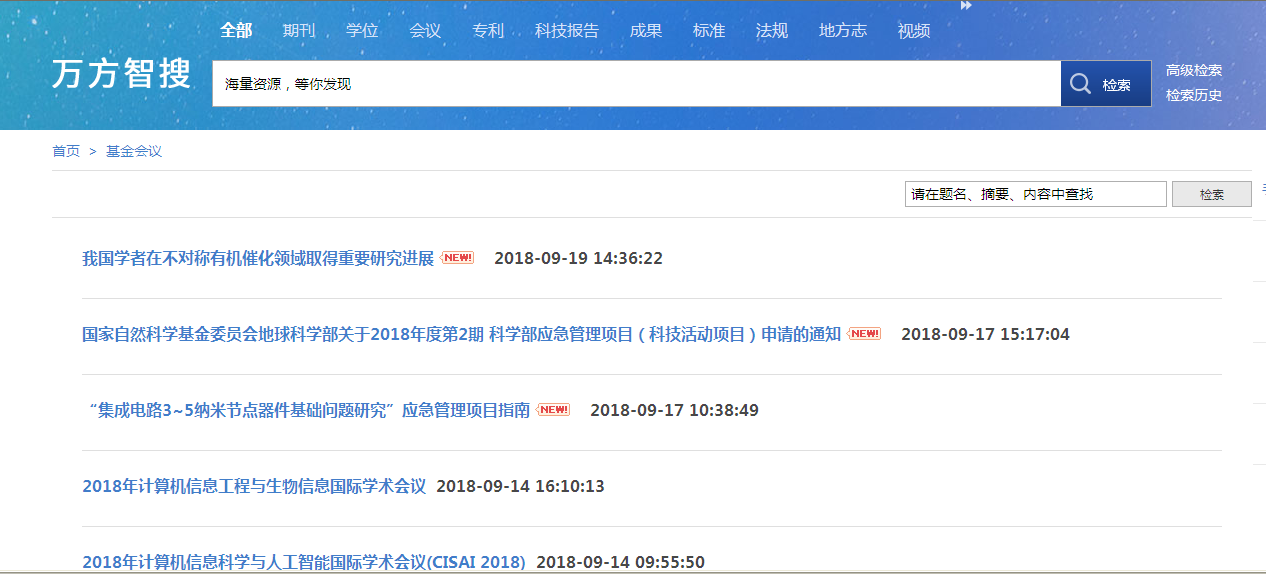This screenshot has height=574, width=1266.
Task: Open the 会议 category tab
Action: coord(425,31)
